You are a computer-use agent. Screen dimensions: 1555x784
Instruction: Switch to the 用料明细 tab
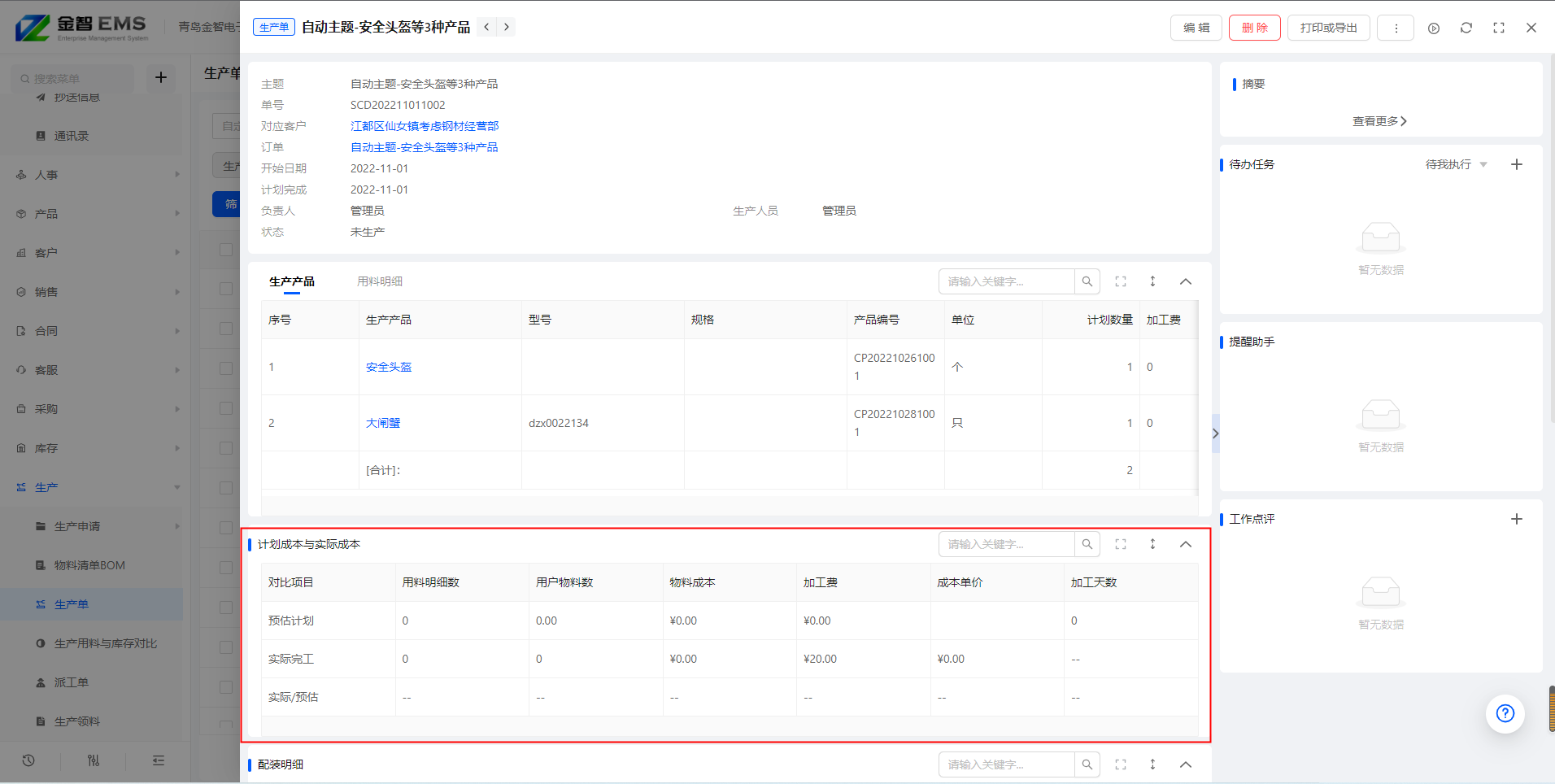pos(379,281)
